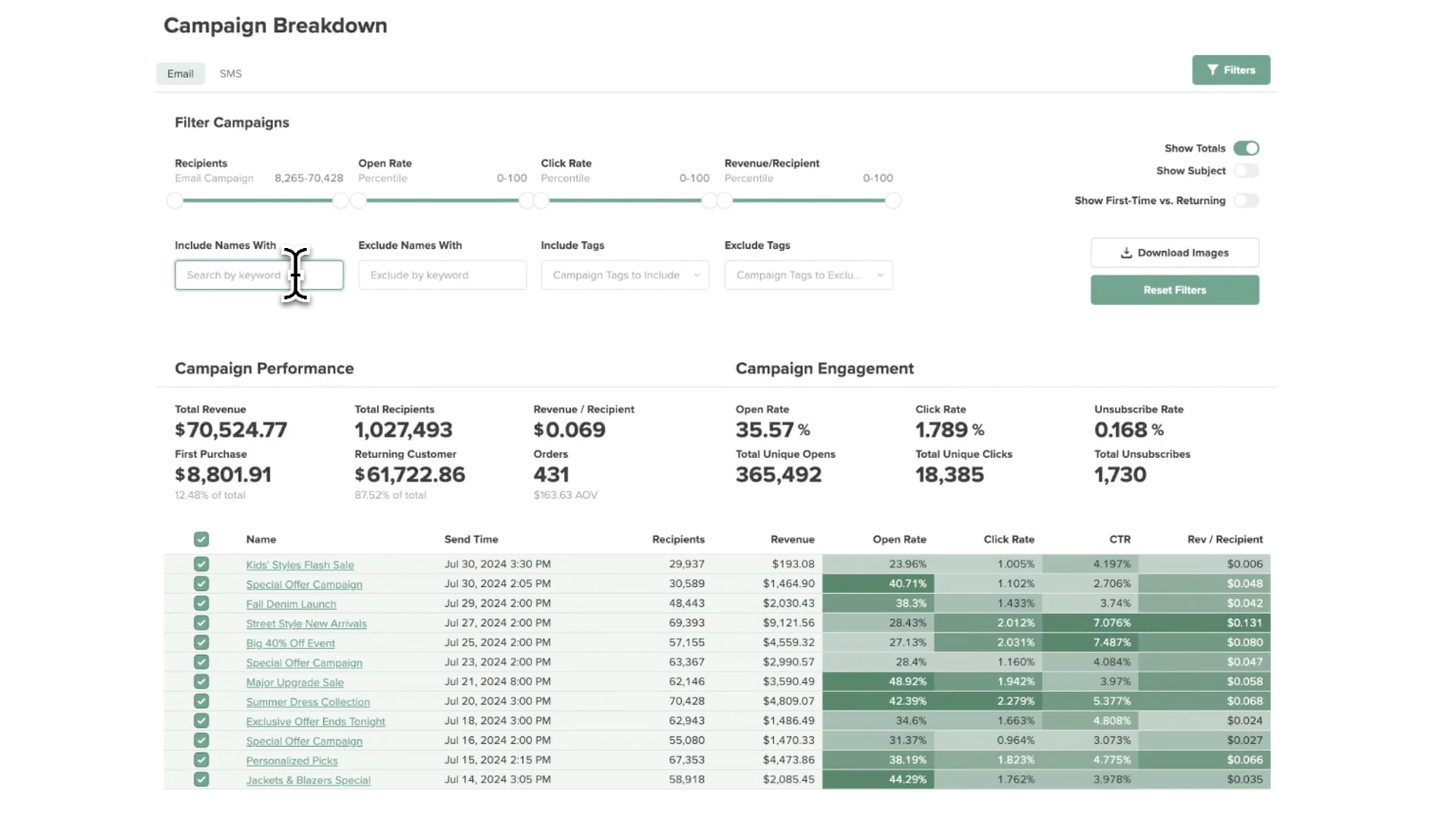Switch to the Email tab
This screenshot has width=1456, height=819.
click(180, 74)
